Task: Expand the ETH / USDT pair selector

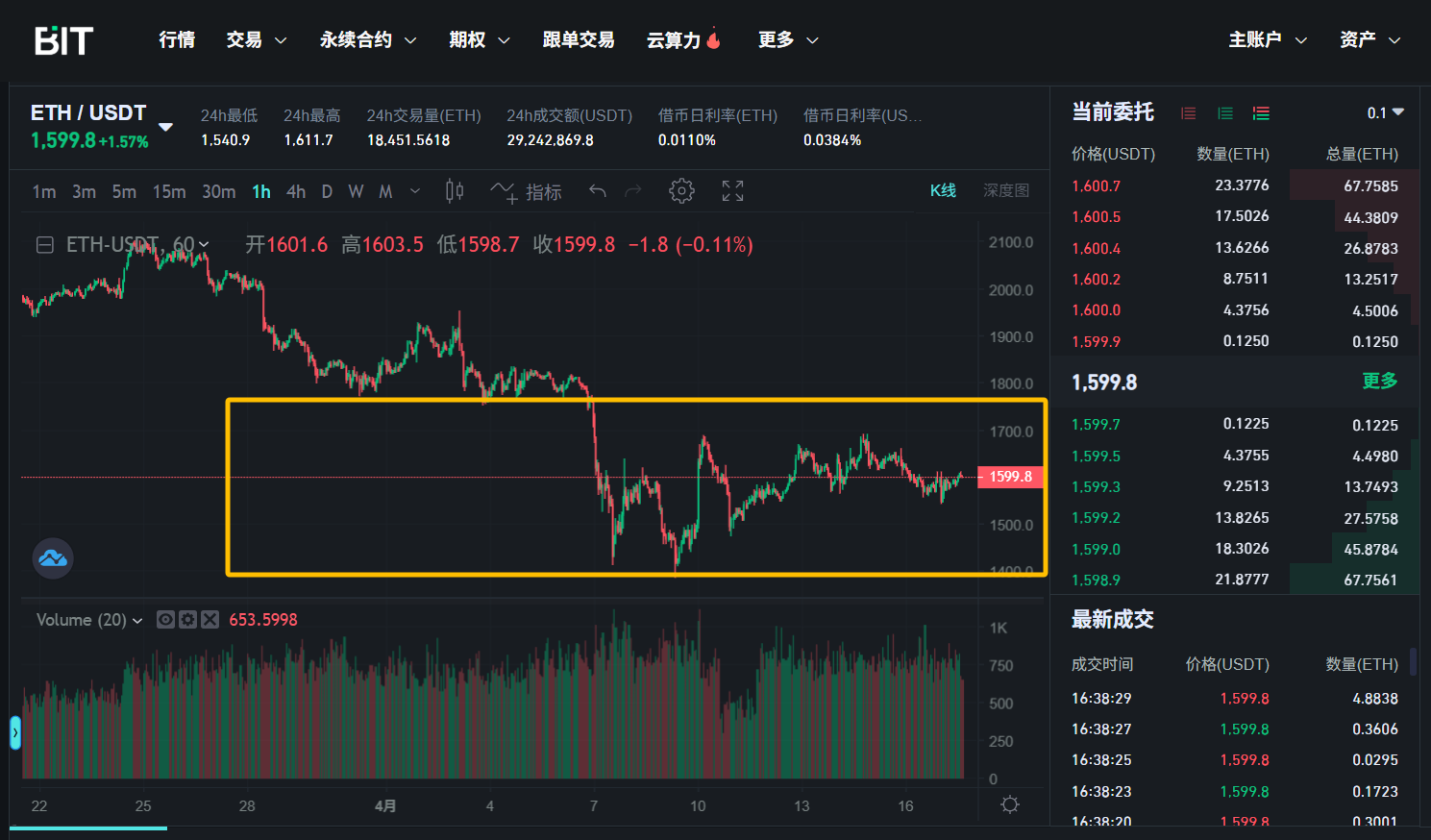Action: [165, 127]
